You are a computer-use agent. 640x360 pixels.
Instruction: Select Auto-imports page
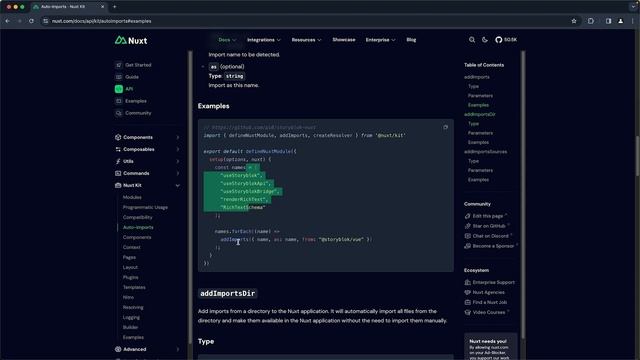pyautogui.click(x=138, y=227)
